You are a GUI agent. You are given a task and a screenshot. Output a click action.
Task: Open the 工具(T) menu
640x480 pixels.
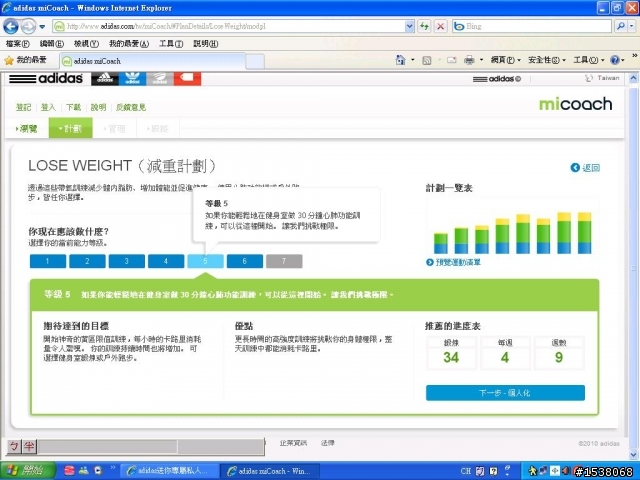coord(171,44)
